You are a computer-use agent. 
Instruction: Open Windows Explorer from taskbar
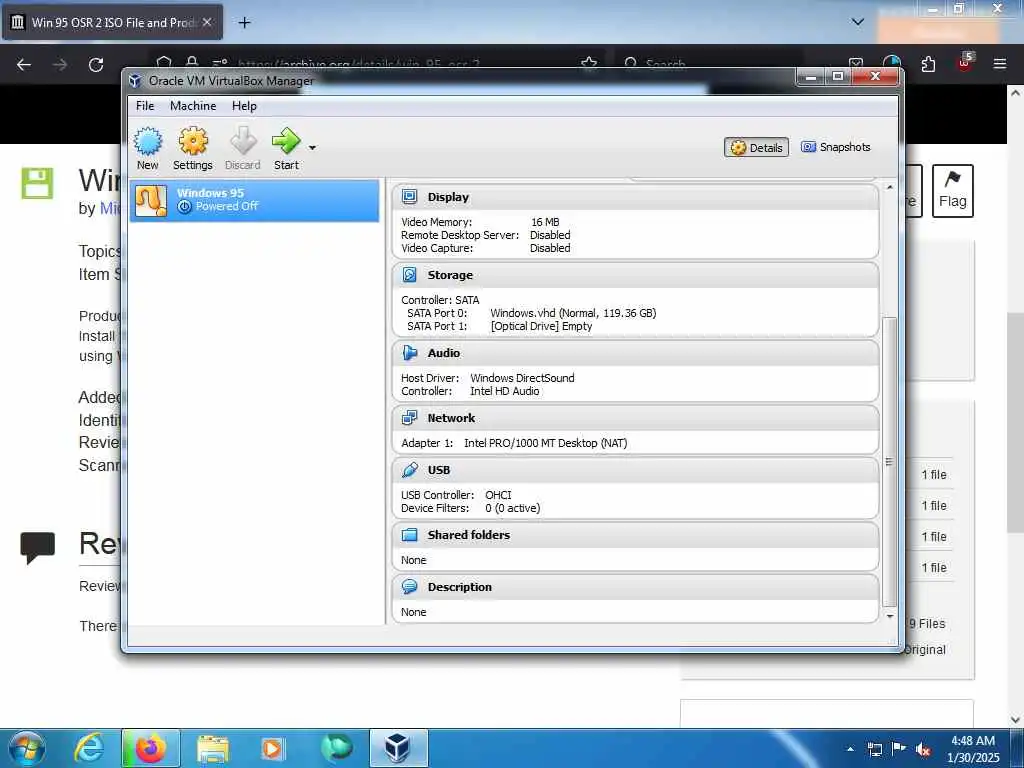[x=213, y=748]
